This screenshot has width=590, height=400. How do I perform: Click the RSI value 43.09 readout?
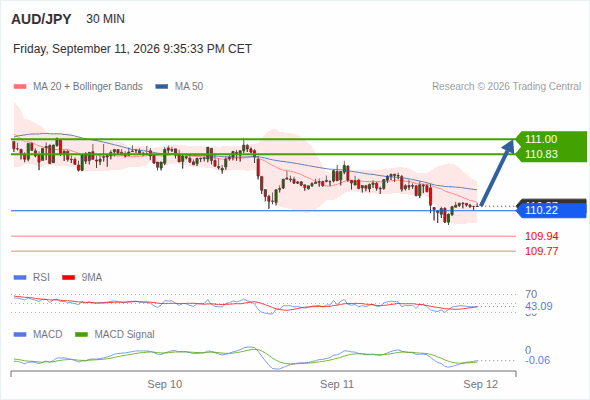[x=539, y=306]
